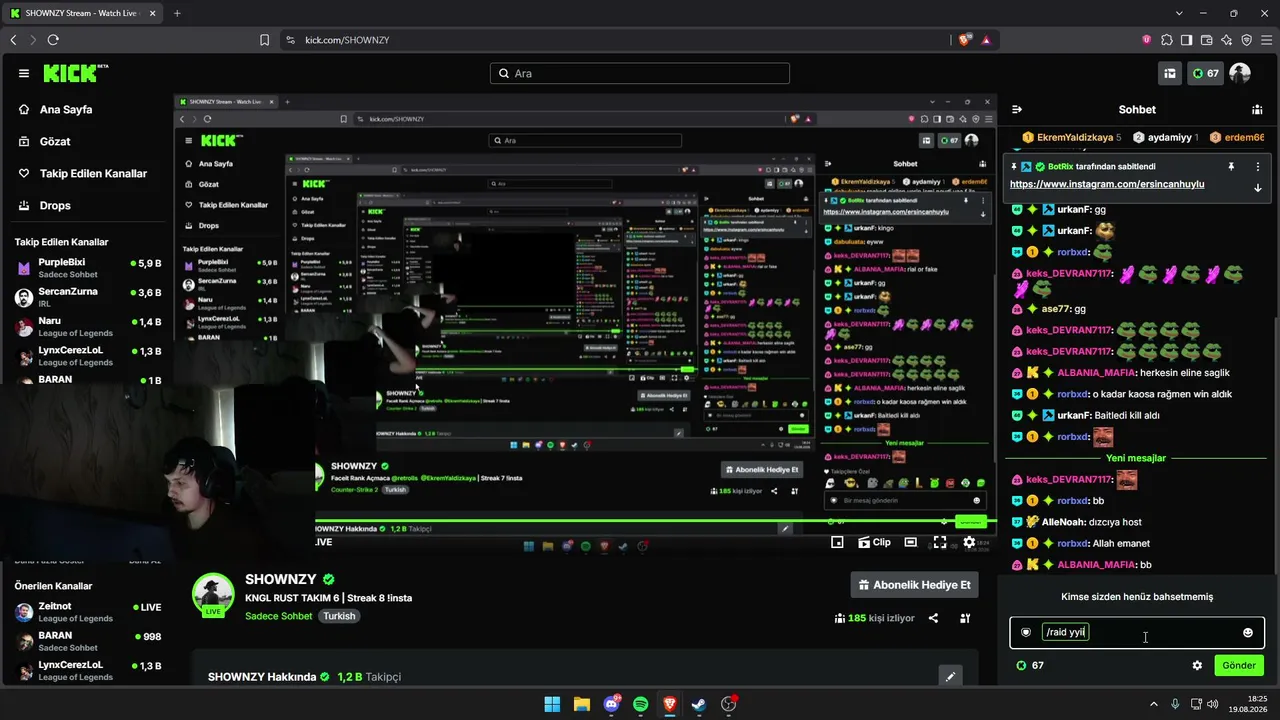Toggle the browser sidebar panel

1187,40
